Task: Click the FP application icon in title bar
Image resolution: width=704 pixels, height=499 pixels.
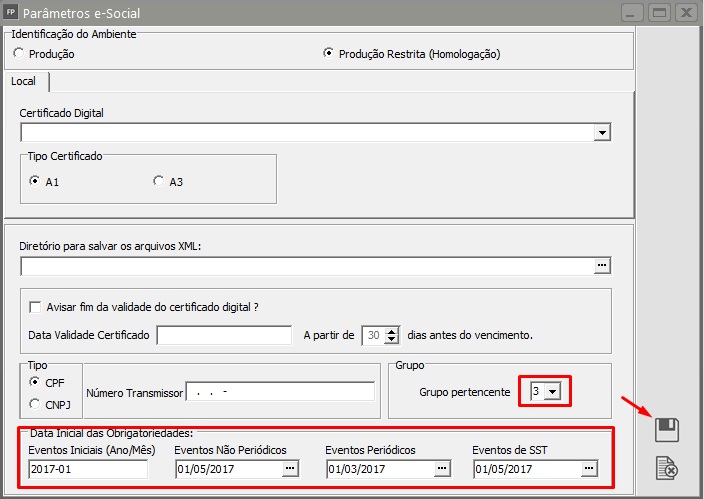Action: pos(11,12)
